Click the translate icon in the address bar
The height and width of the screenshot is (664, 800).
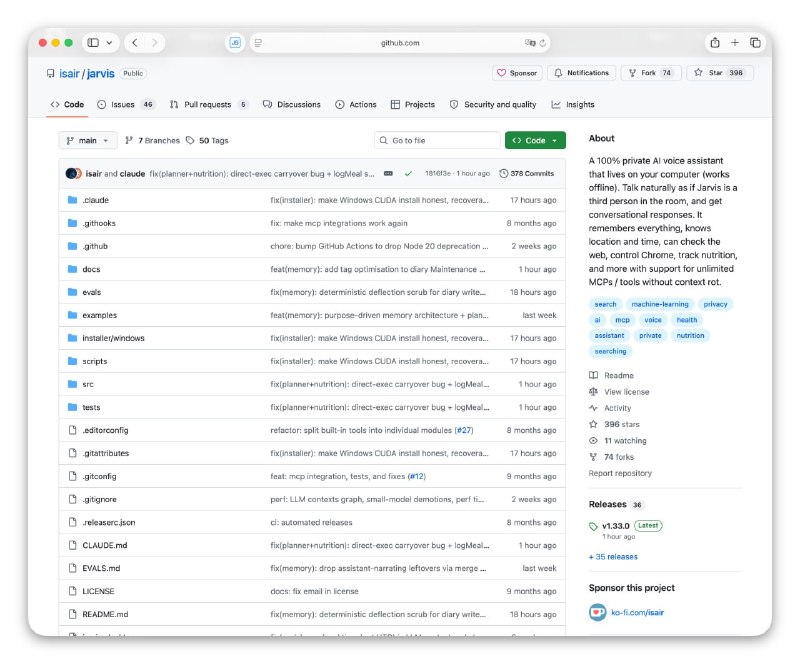[530, 43]
